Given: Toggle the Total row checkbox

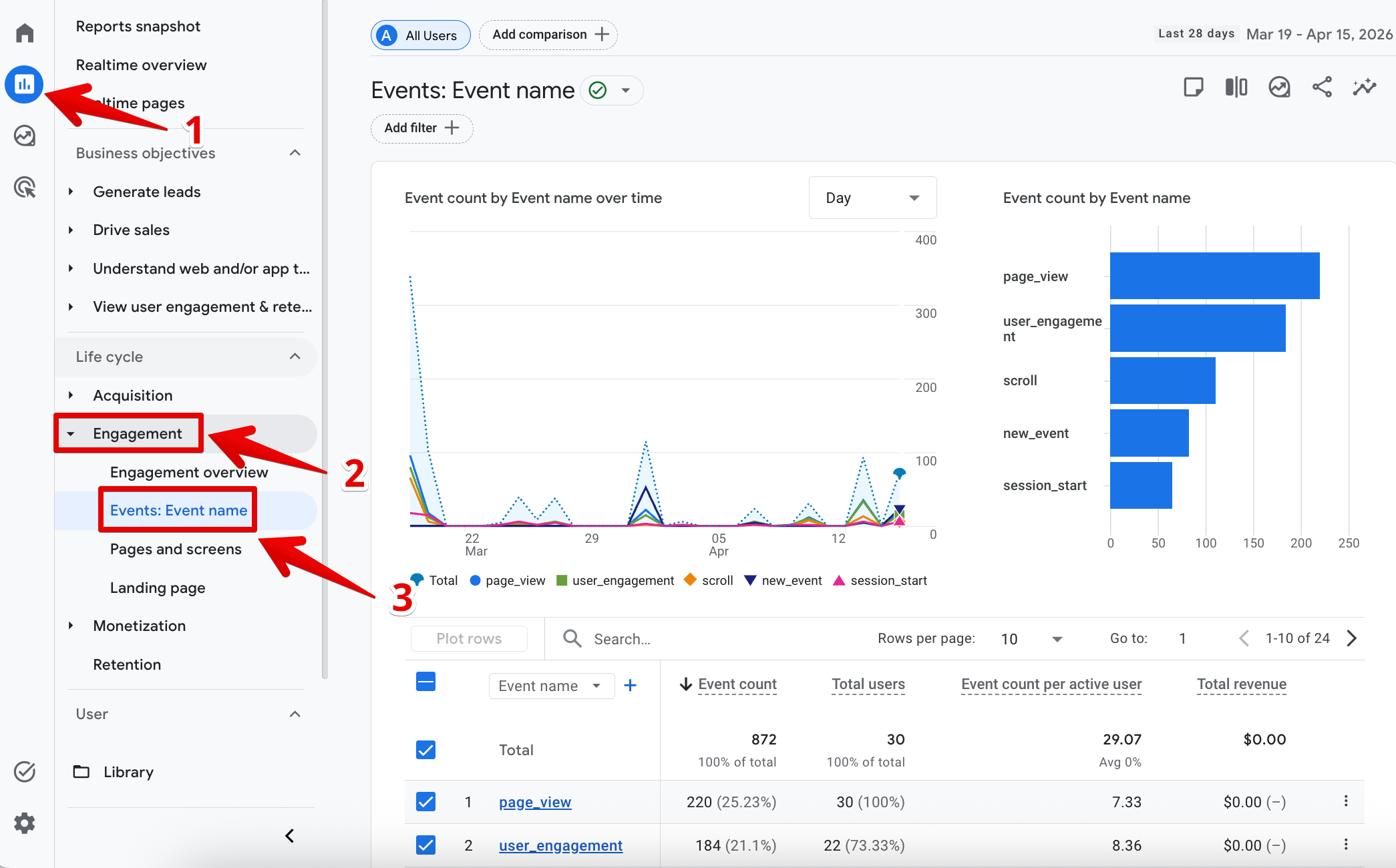Looking at the screenshot, I should coord(425,749).
